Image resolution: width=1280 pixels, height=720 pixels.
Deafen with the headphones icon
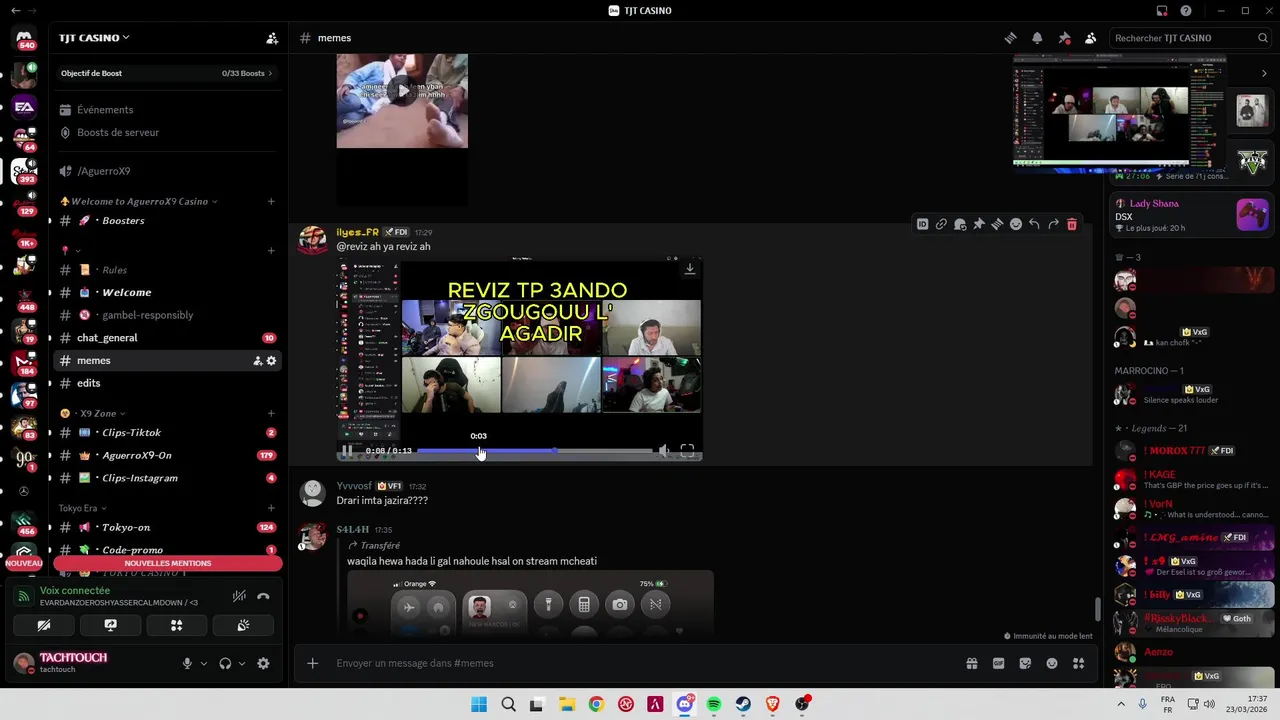coord(225,663)
